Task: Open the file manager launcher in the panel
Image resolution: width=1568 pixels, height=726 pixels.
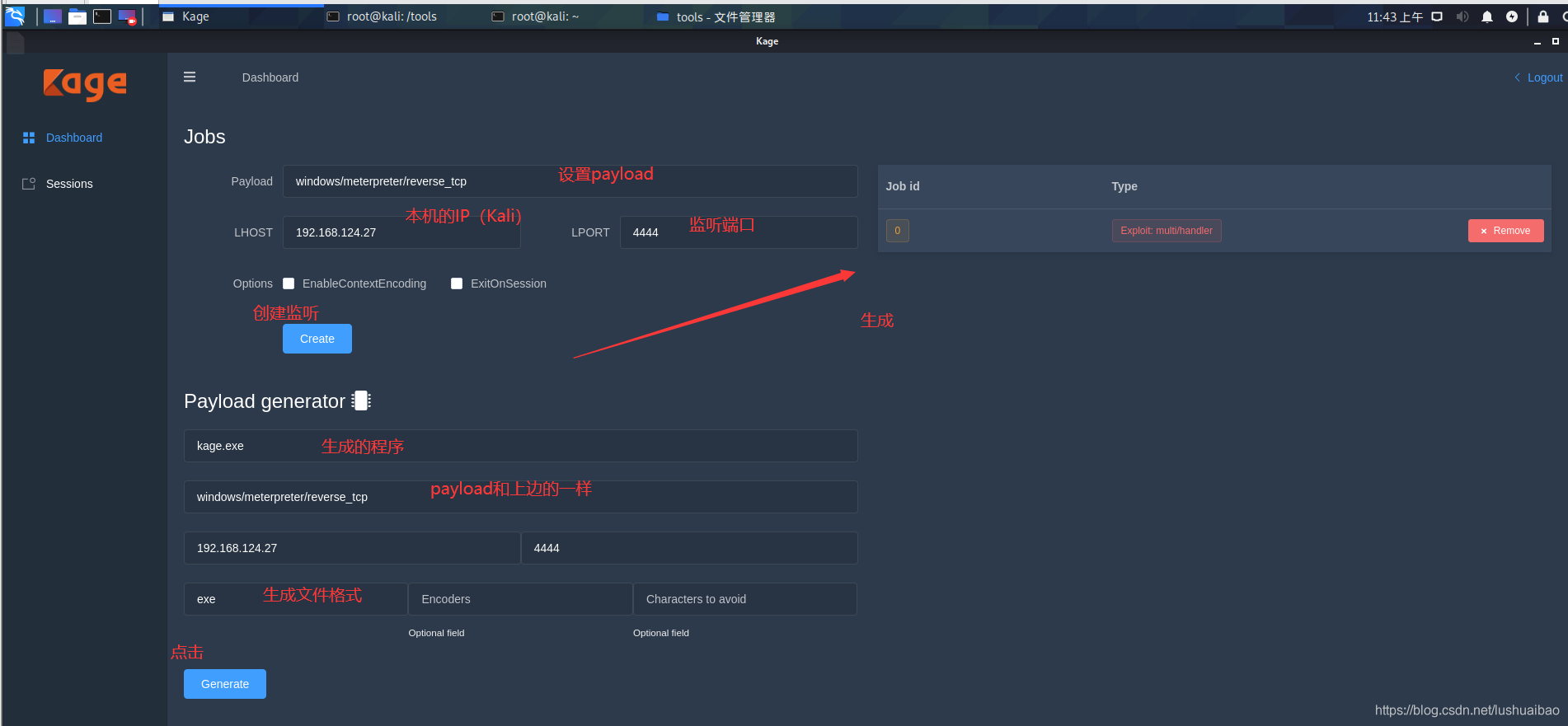Action: (x=77, y=16)
